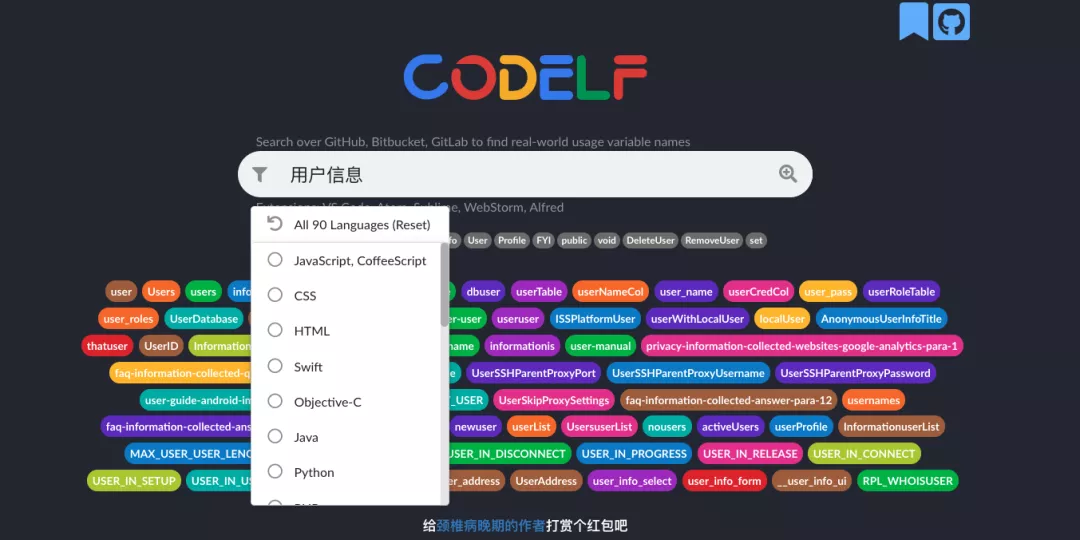Select the 'AnonymousUserInfoTitle' tag
The image size is (1080, 540).
[881, 319]
